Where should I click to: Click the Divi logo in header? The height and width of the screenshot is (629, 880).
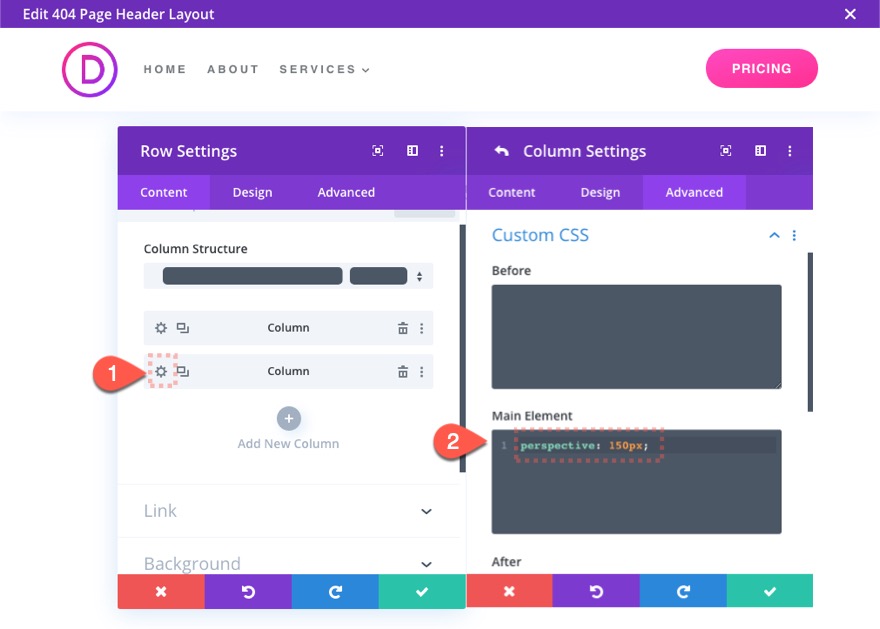90,70
